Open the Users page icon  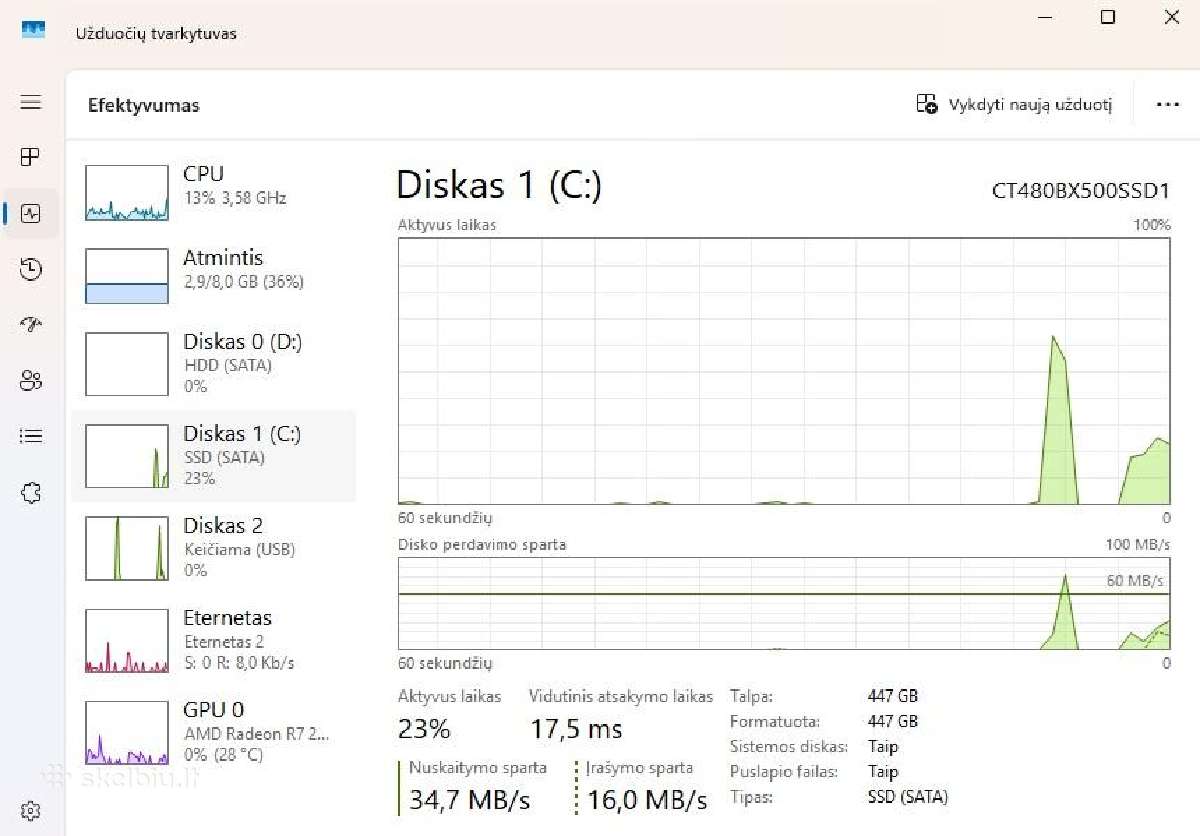tap(31, 380)
